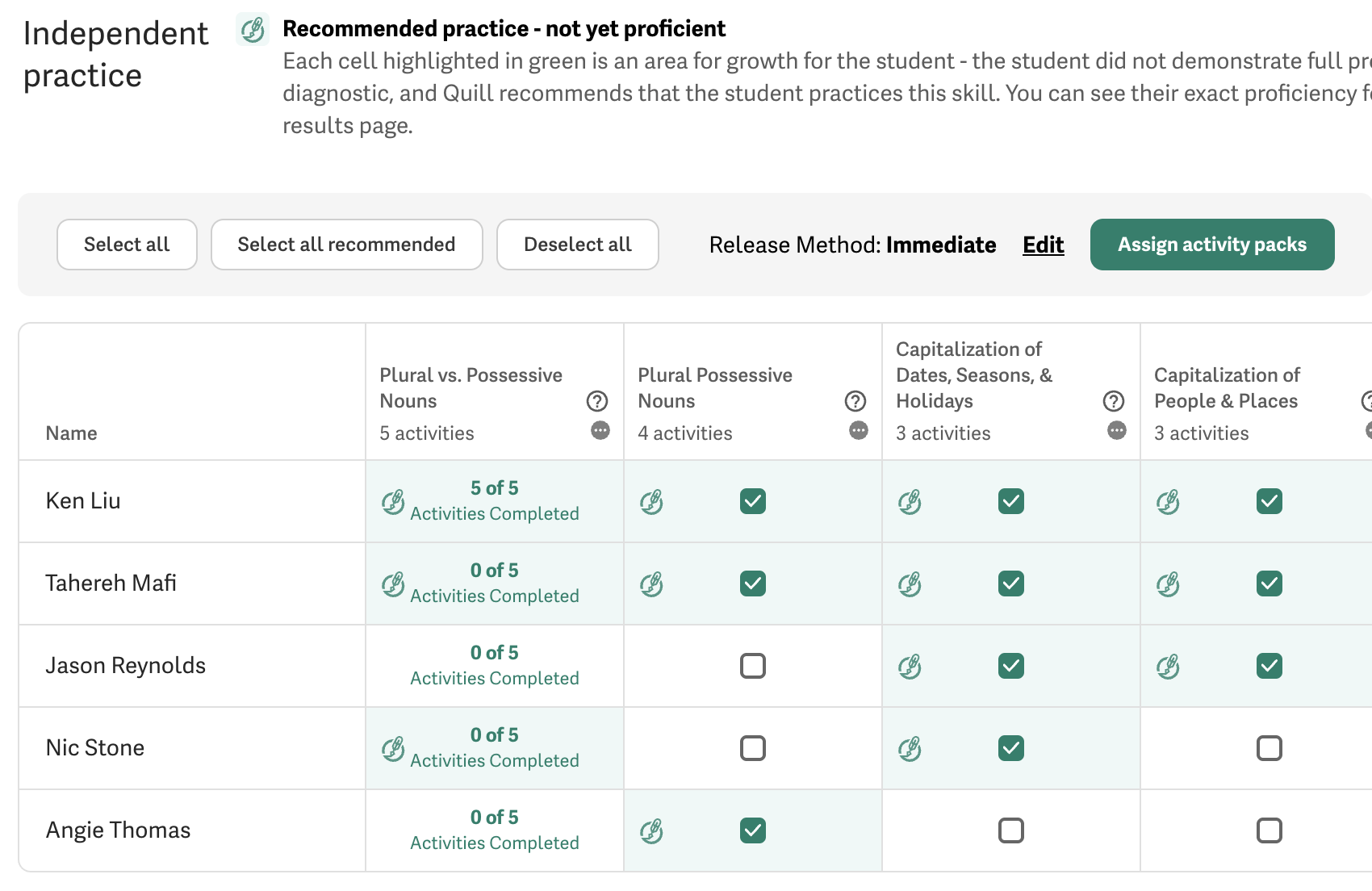The height and width of the screenshot is (891, 1372).
Task: Click Angie Thomas's Plural Possessive Nouns recommendation icon
Action: pyautogui.click(x=651, y=831)
